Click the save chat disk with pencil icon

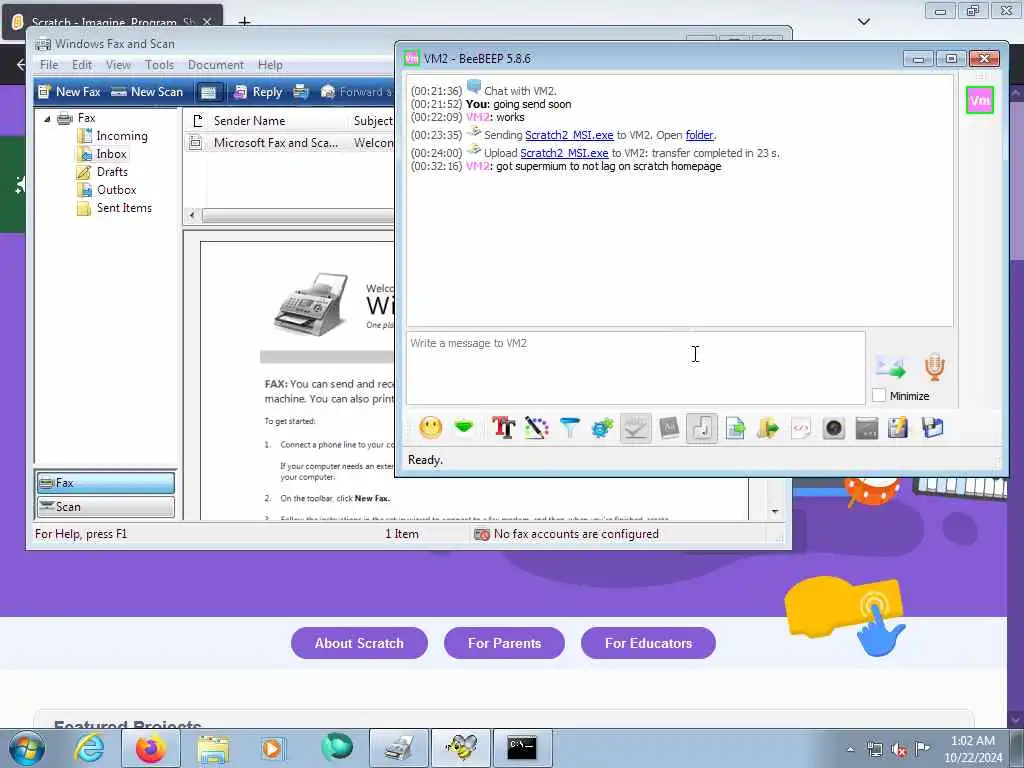pyautogui.click(x=899, y=428)
